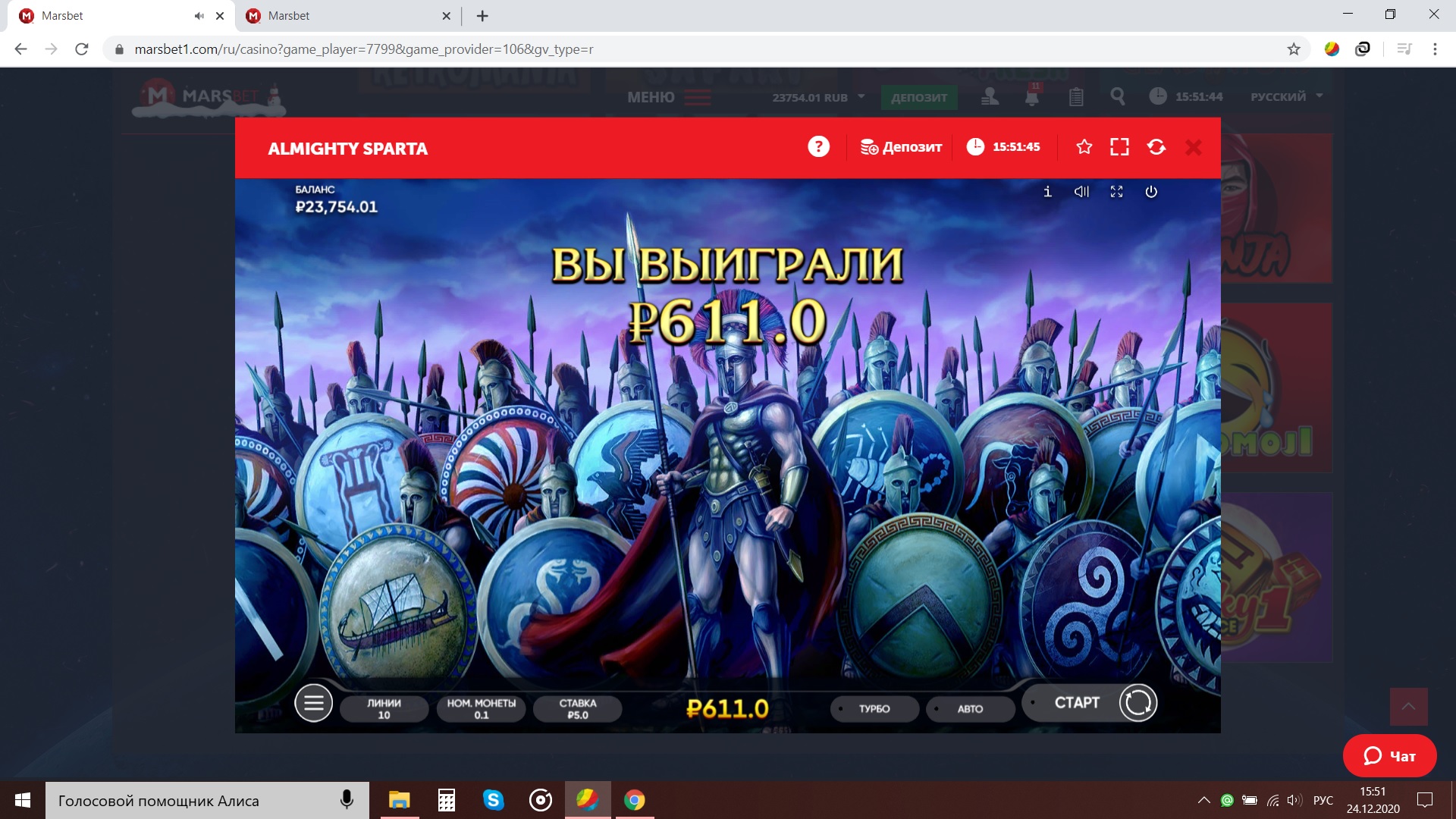Click the address bar URL
The image size is (1456, 819).
point(364,49)
